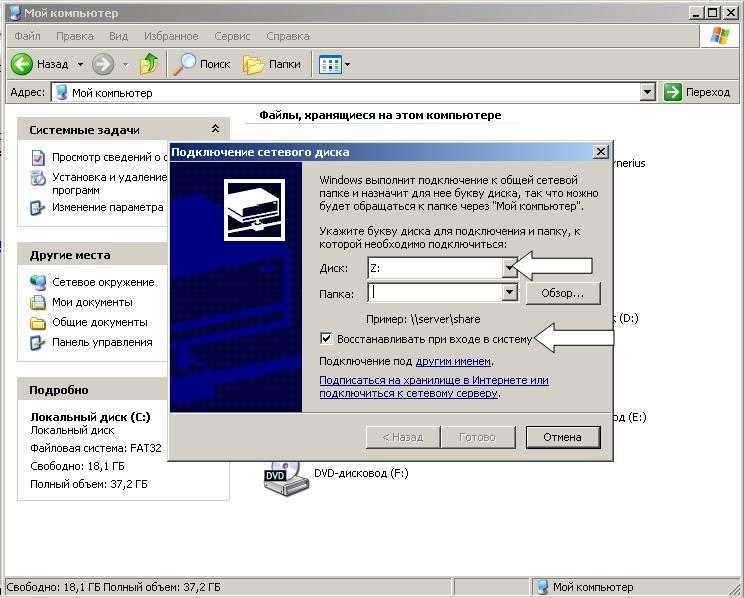Click the Общие документы folder icon
This screenshot has width=744, height=598.
tap(38, 323)
